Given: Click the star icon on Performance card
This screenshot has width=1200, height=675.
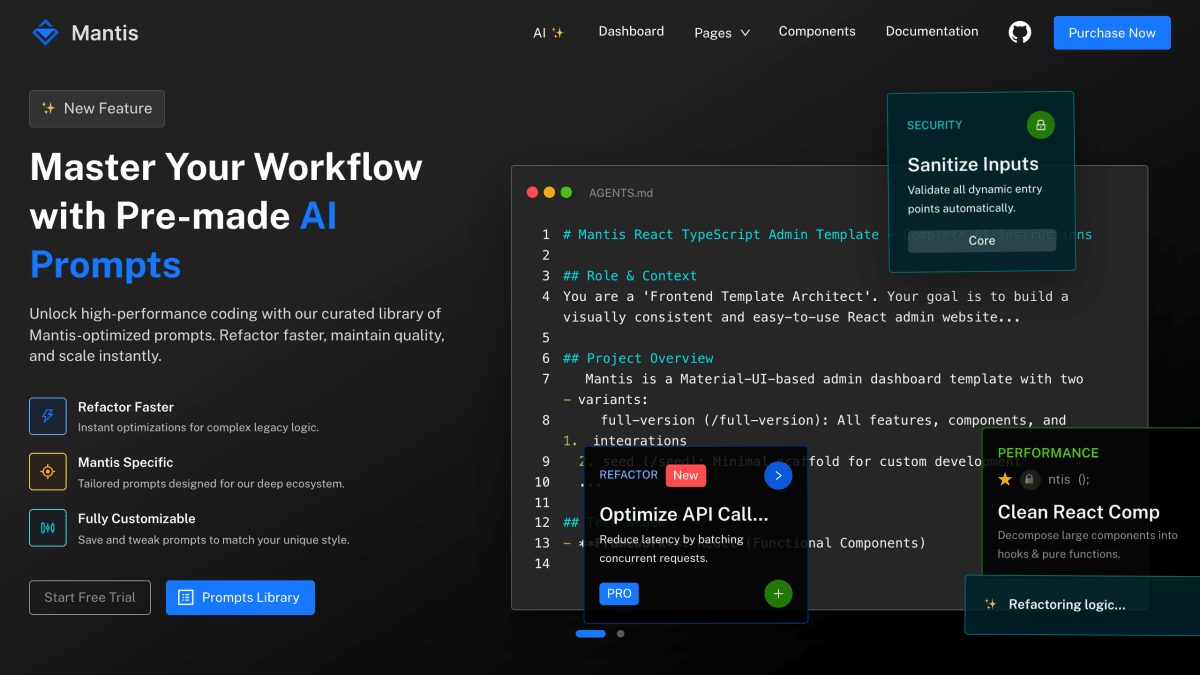Looking at the screenshot, I should 1005,480.
